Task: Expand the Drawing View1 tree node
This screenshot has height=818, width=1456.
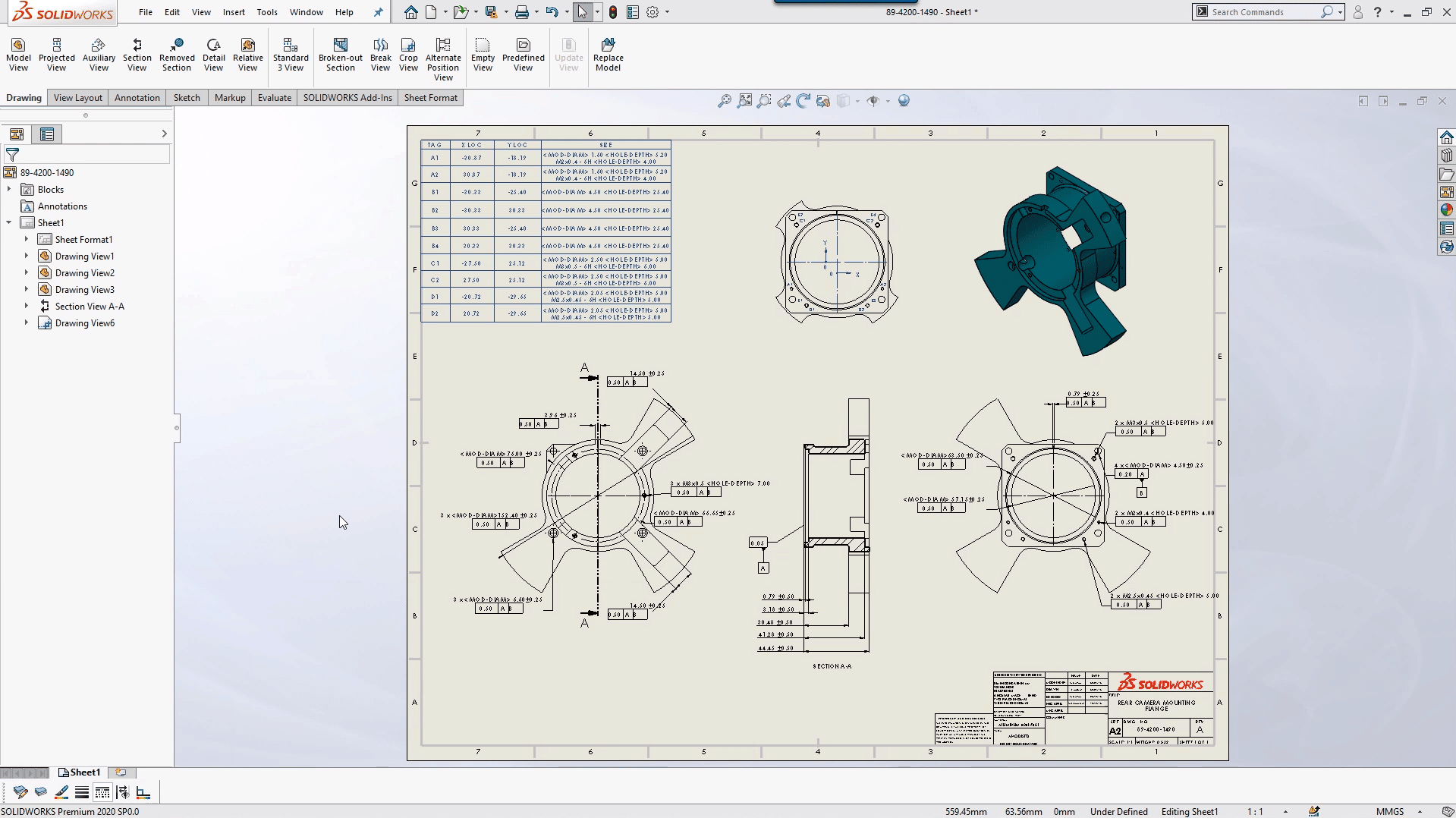Action: 27,256
